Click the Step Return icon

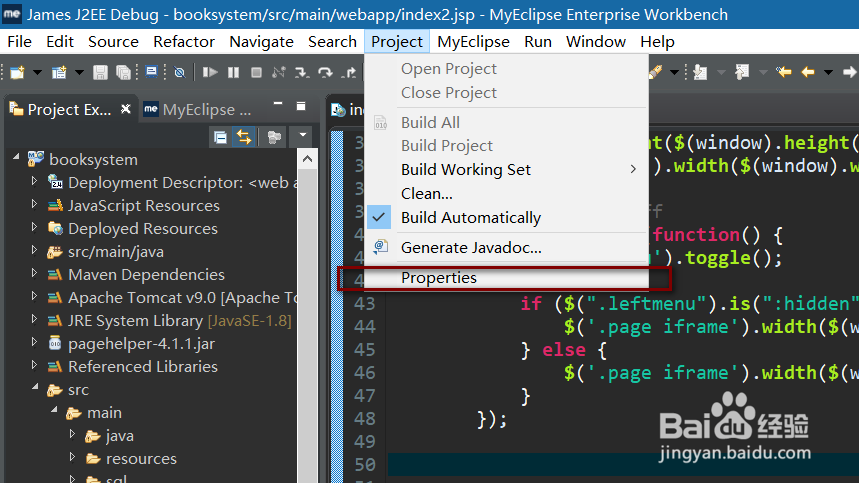349,72
